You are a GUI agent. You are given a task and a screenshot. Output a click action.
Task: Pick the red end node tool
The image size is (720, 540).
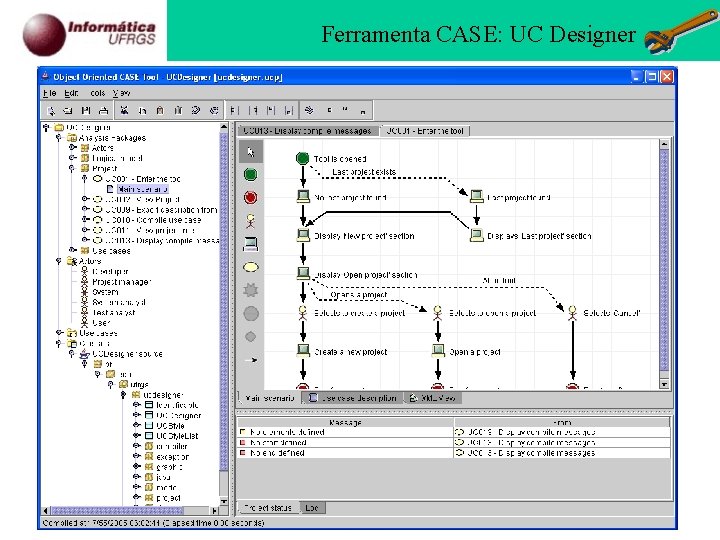coord(251,198)
